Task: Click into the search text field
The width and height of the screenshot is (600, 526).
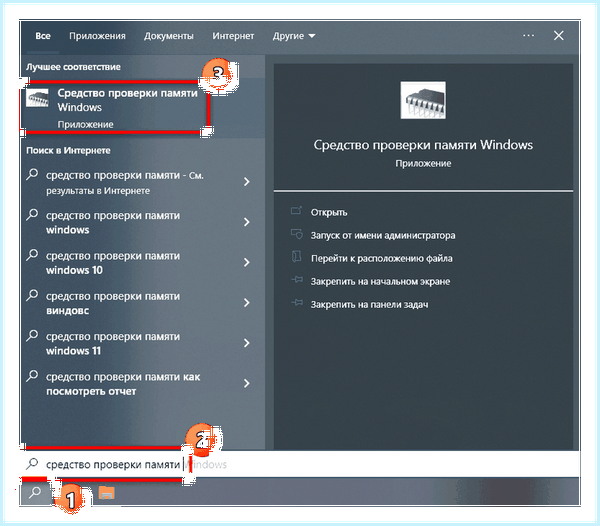Action: 300,464
